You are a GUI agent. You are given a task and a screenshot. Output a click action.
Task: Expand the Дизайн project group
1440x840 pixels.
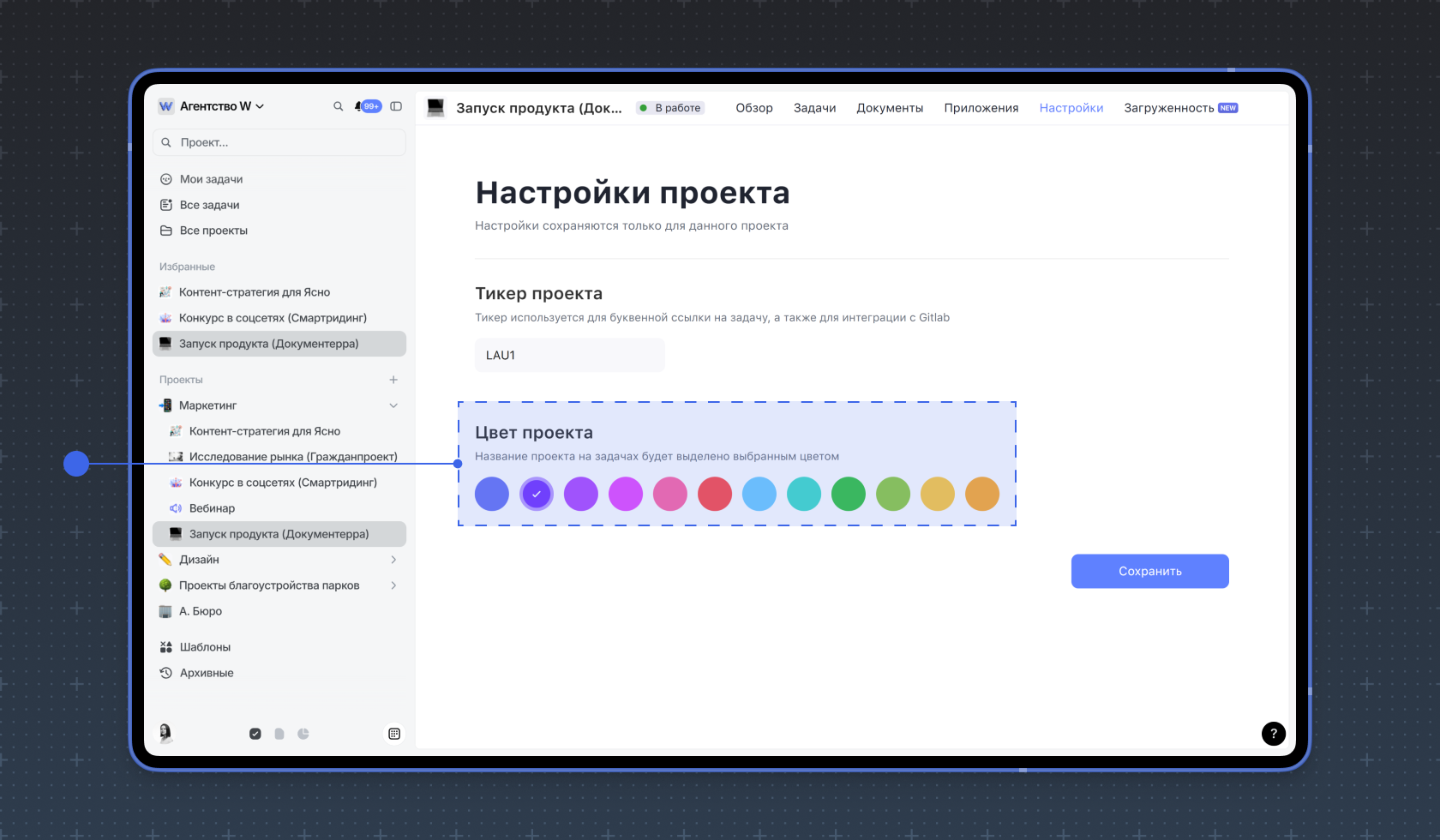point(393,560)
